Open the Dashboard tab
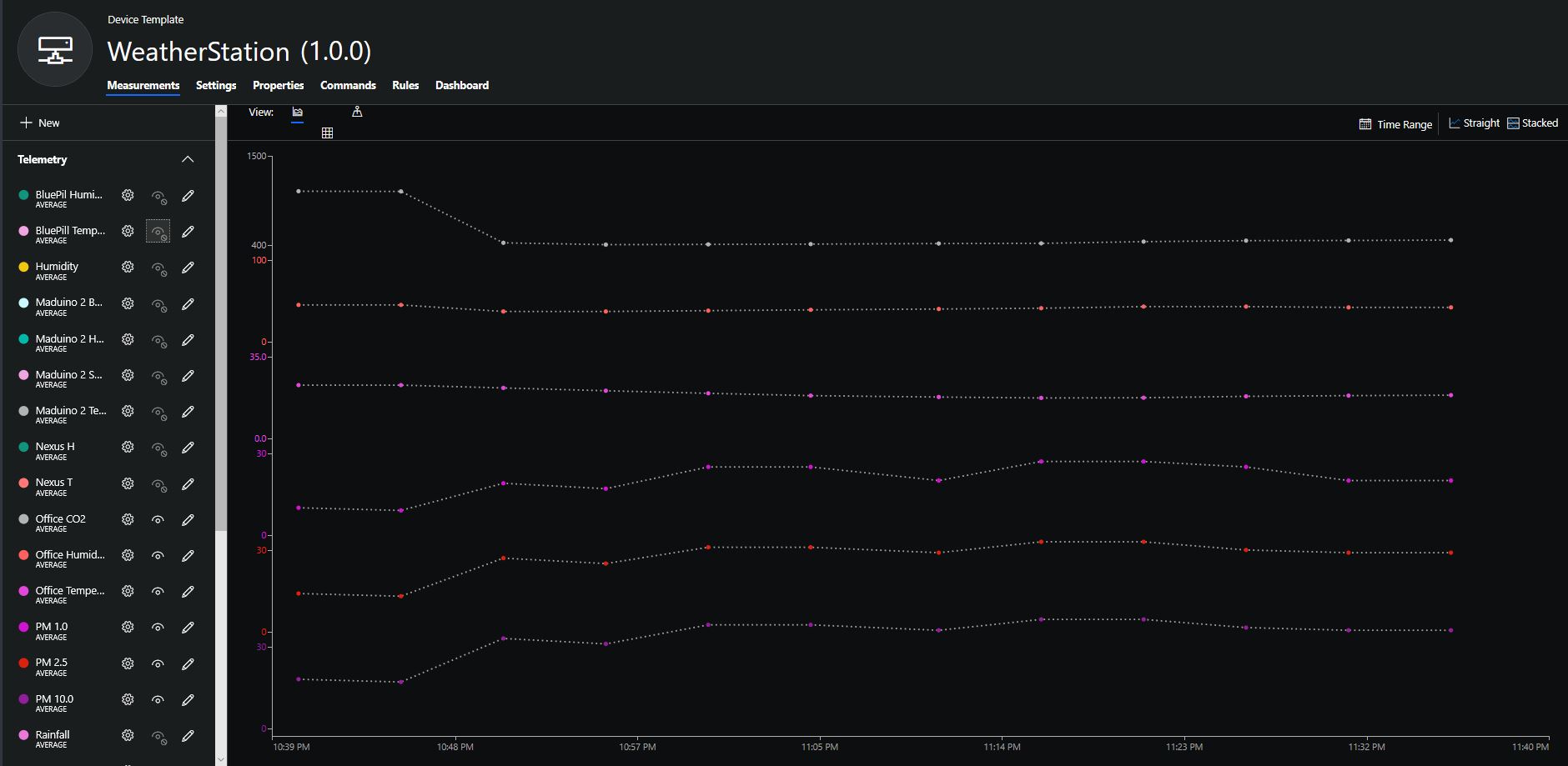 pyautogui.click(x=461, y=85)
